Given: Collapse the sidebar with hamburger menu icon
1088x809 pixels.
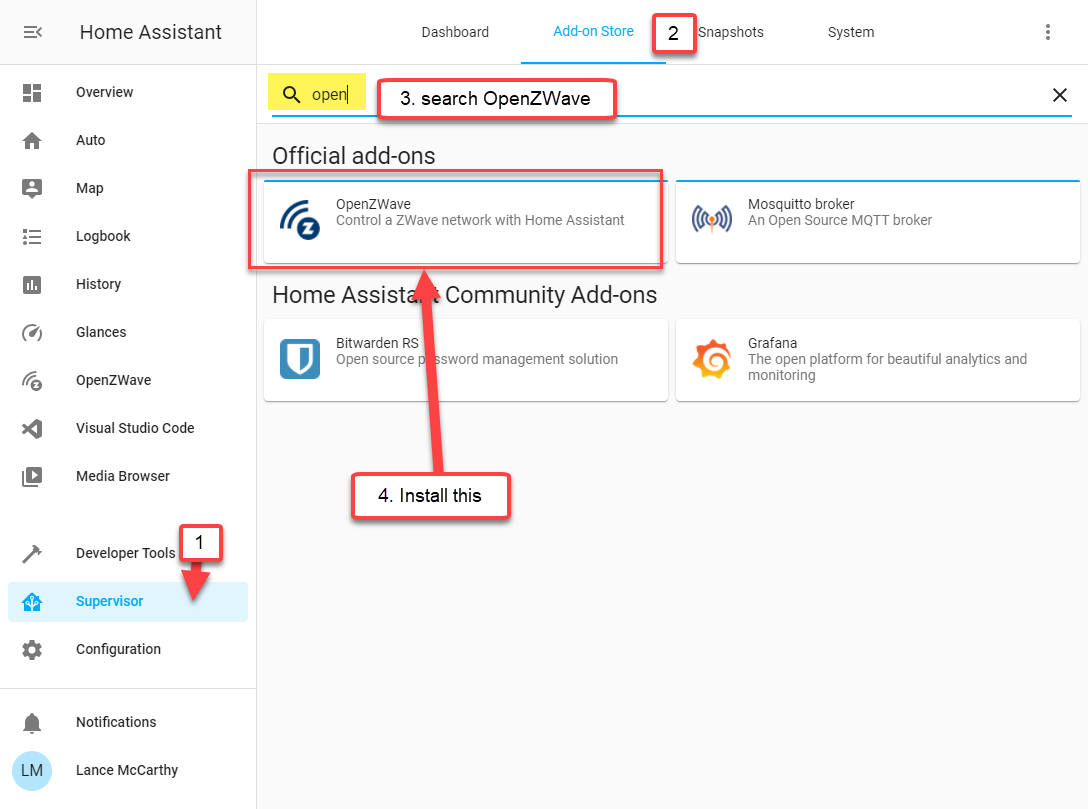Looking at the screenshot, I should 32,32.
